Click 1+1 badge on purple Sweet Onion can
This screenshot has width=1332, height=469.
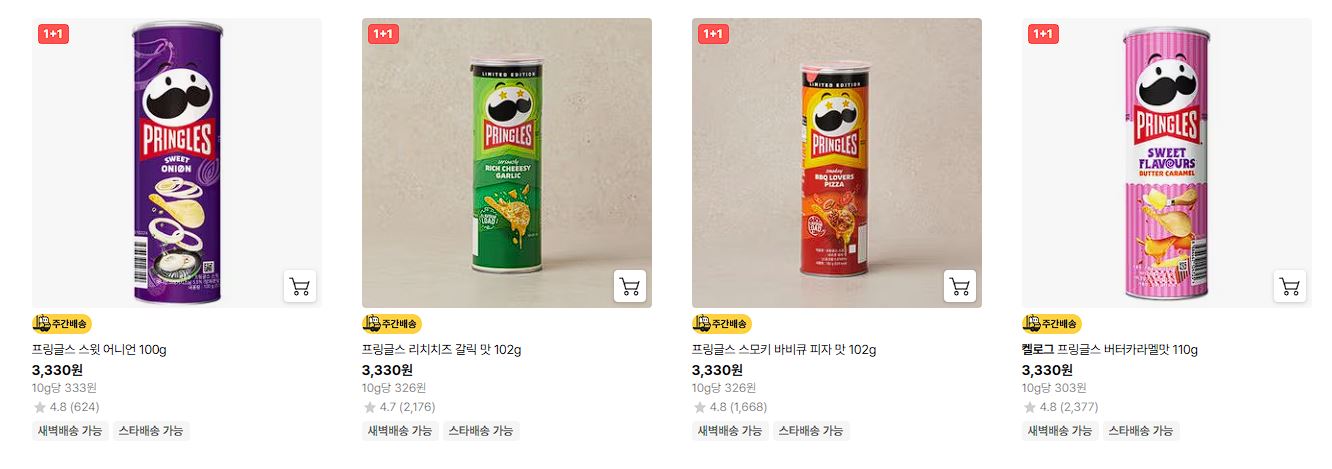53,34
